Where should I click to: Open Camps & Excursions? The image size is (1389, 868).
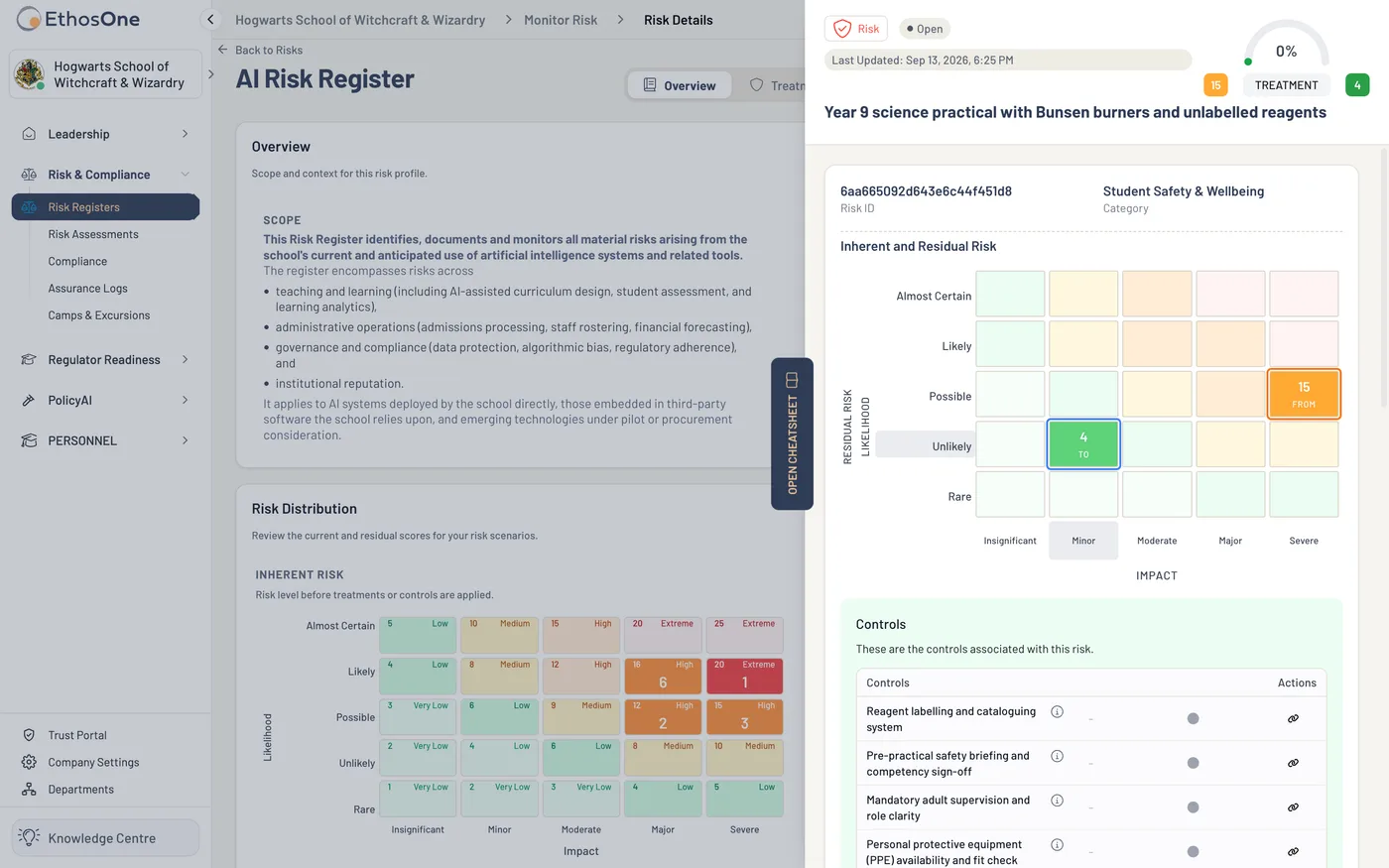(x=99, y=315)
